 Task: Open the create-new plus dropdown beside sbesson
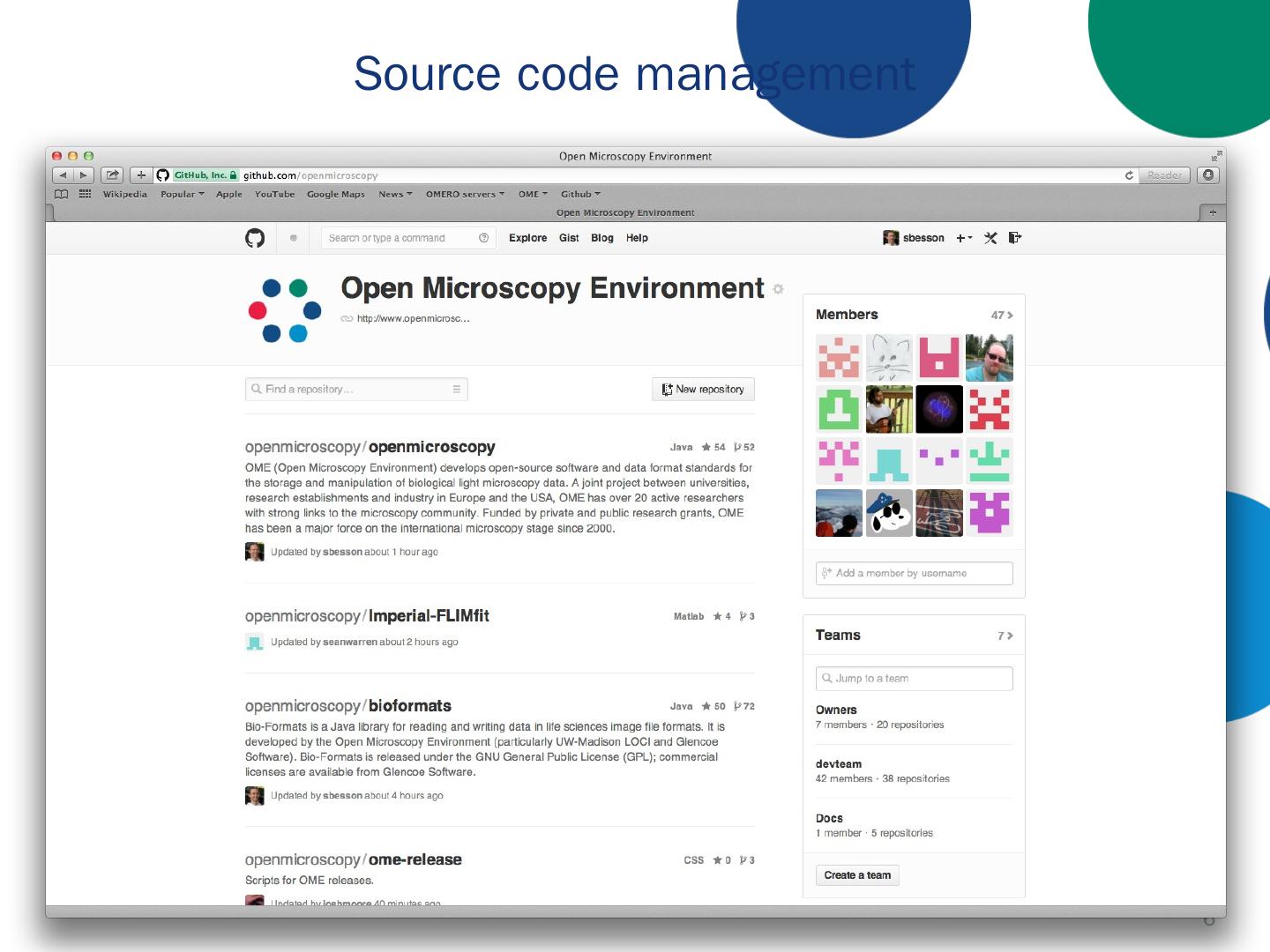tap(964, 238)
